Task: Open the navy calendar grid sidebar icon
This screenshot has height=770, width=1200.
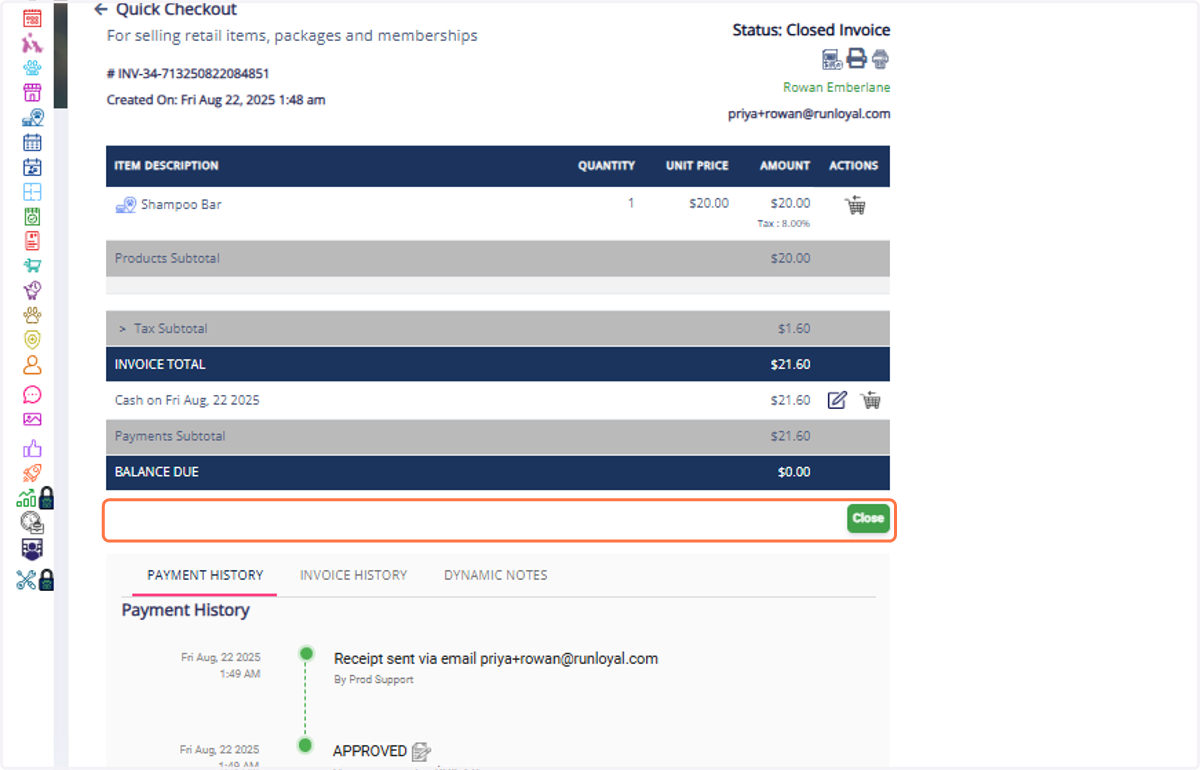Action: [32, 143]
